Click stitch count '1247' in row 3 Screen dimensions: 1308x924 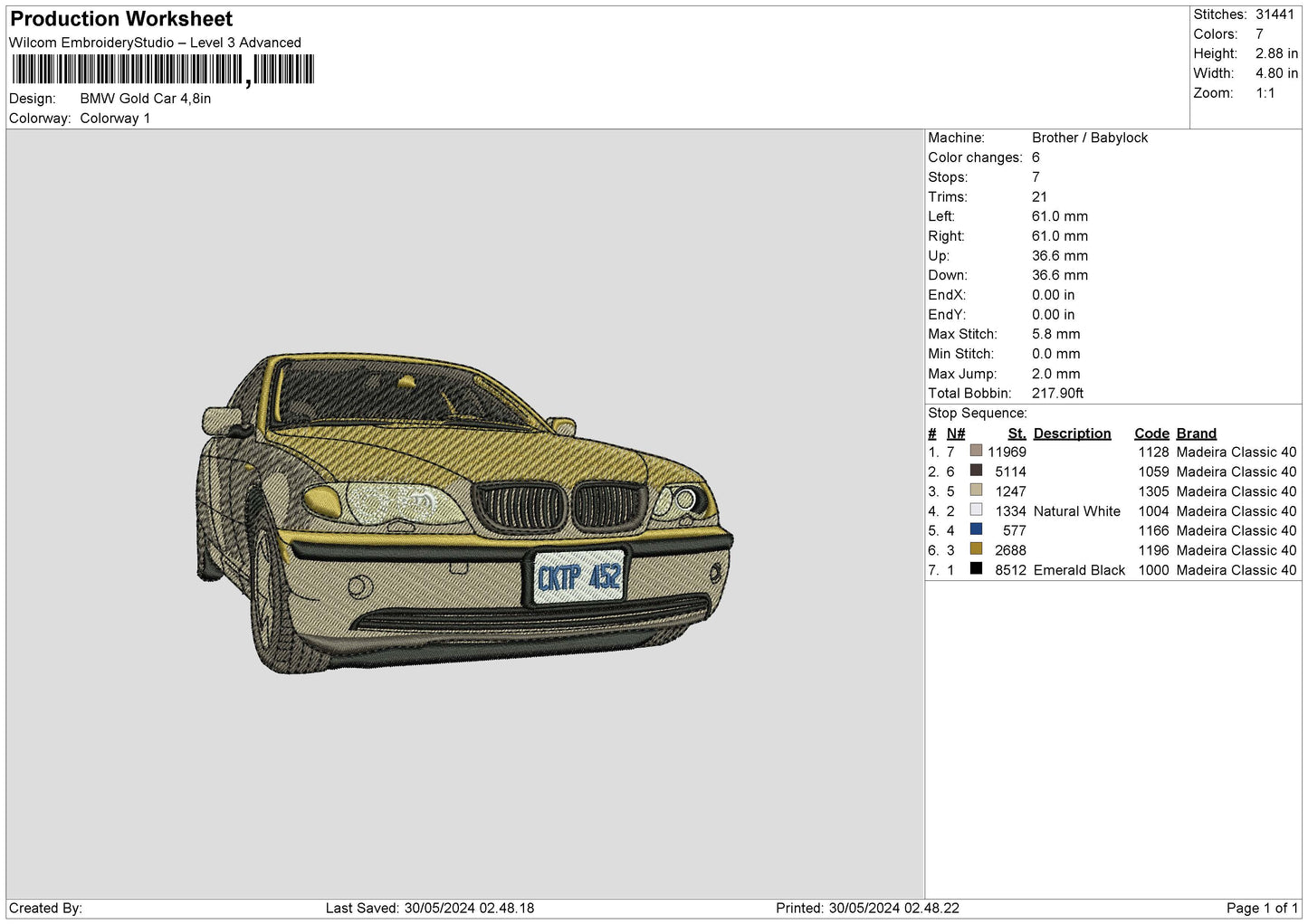(x=1010, y=492)
